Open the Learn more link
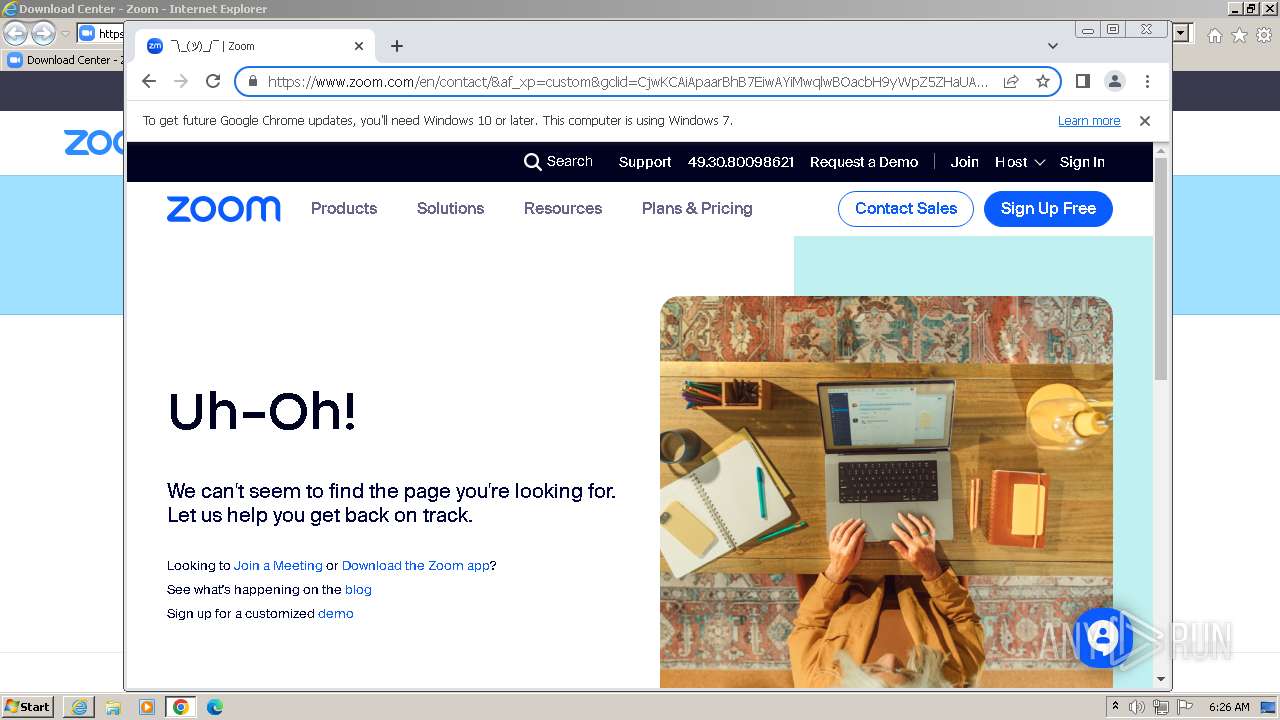1280x720 pixels. coord(1089,121)
